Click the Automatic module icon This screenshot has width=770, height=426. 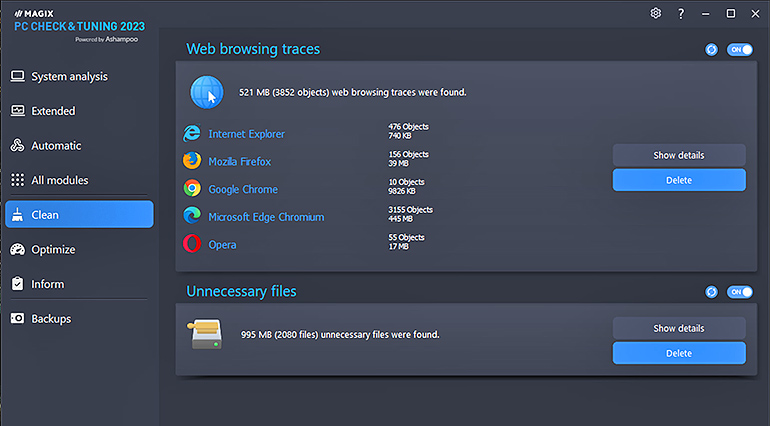(x=18, y=145)
